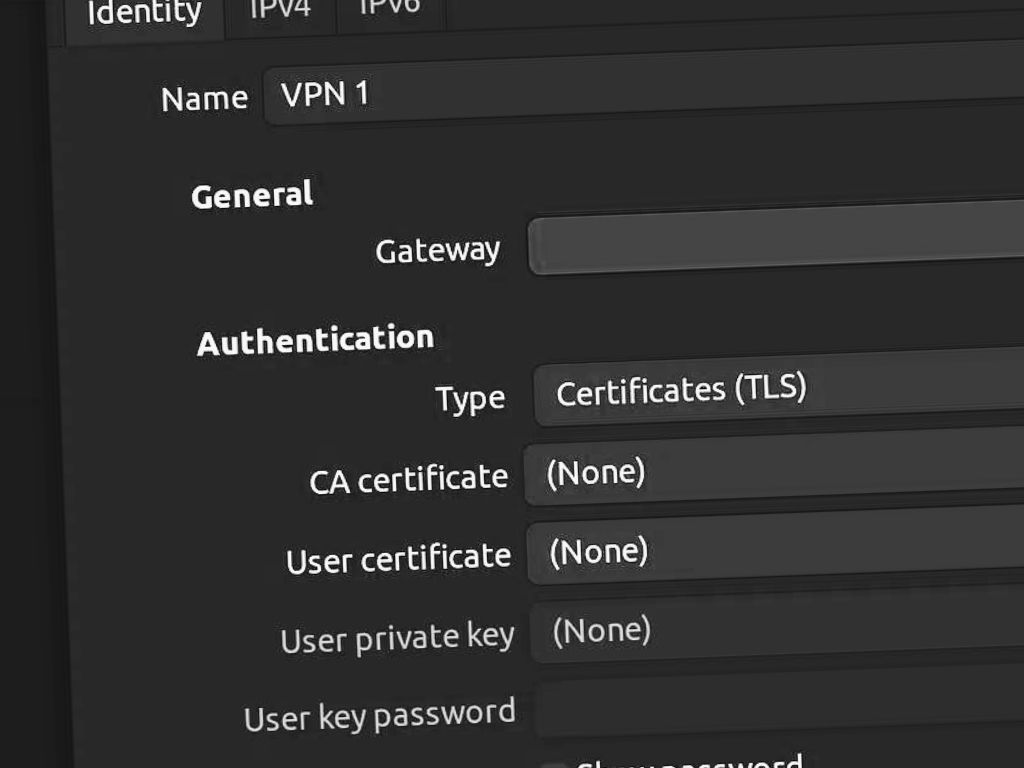Click the User key password label

(x=379, y=716)
